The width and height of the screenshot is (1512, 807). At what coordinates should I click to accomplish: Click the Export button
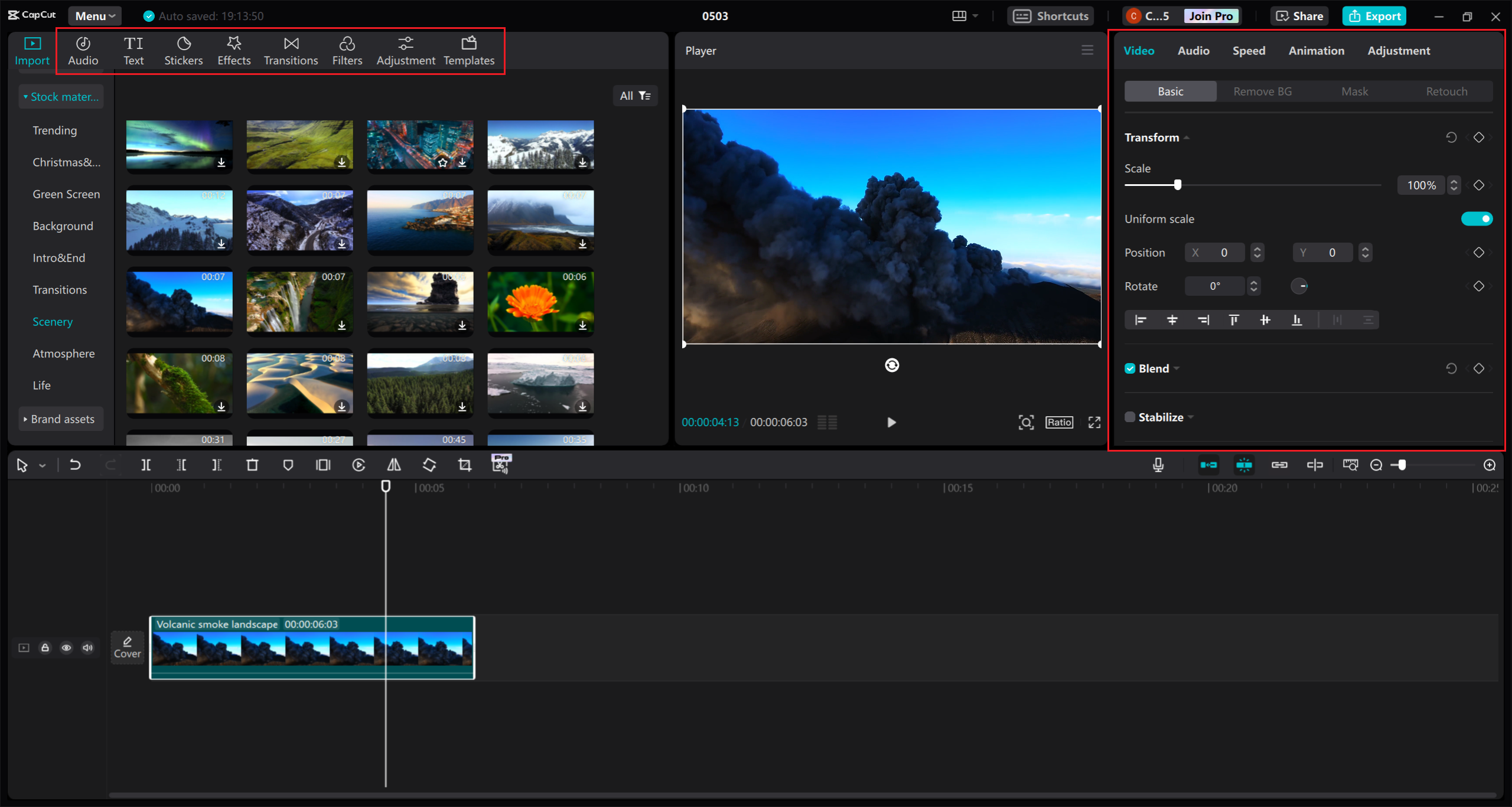1374,16
